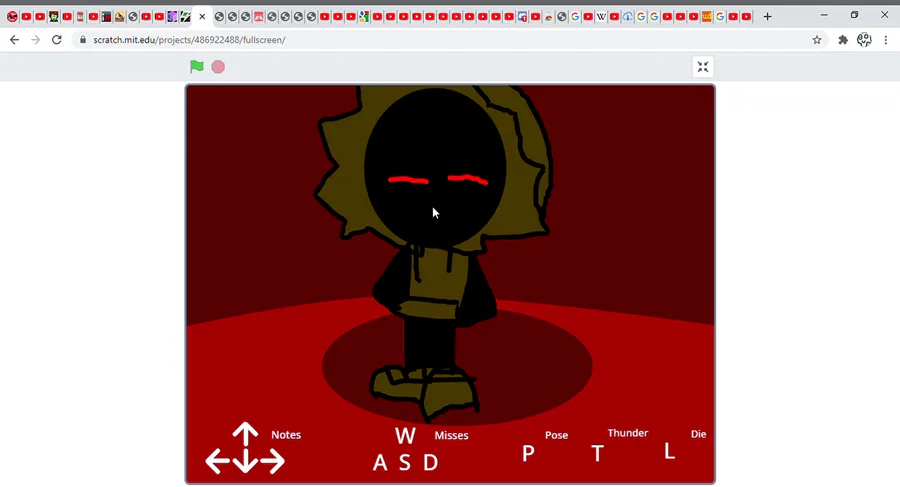Open the Chrome extensions puzzle icon

843,40
